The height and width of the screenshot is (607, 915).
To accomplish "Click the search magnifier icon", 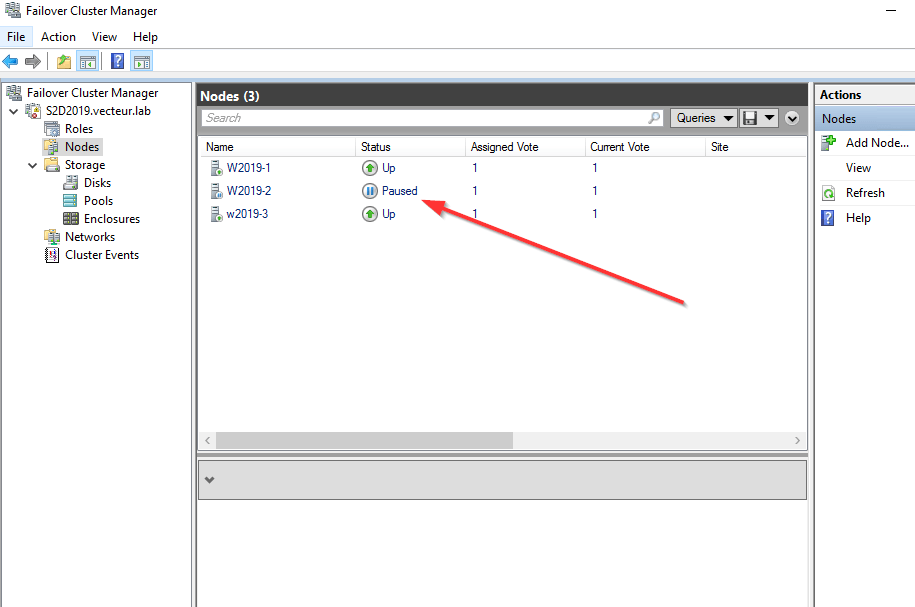I will (655, 118).
